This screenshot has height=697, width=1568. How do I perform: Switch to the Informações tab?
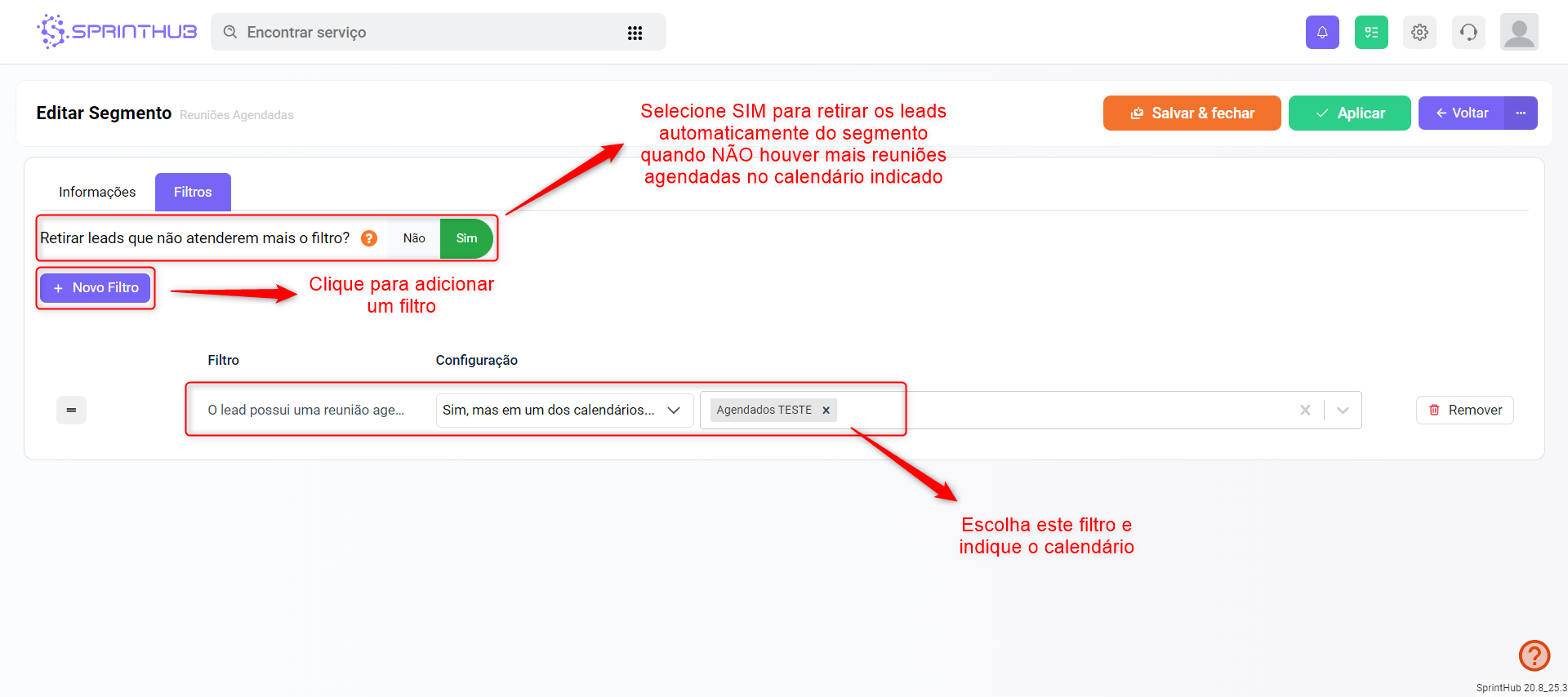[x=97, y=192]
